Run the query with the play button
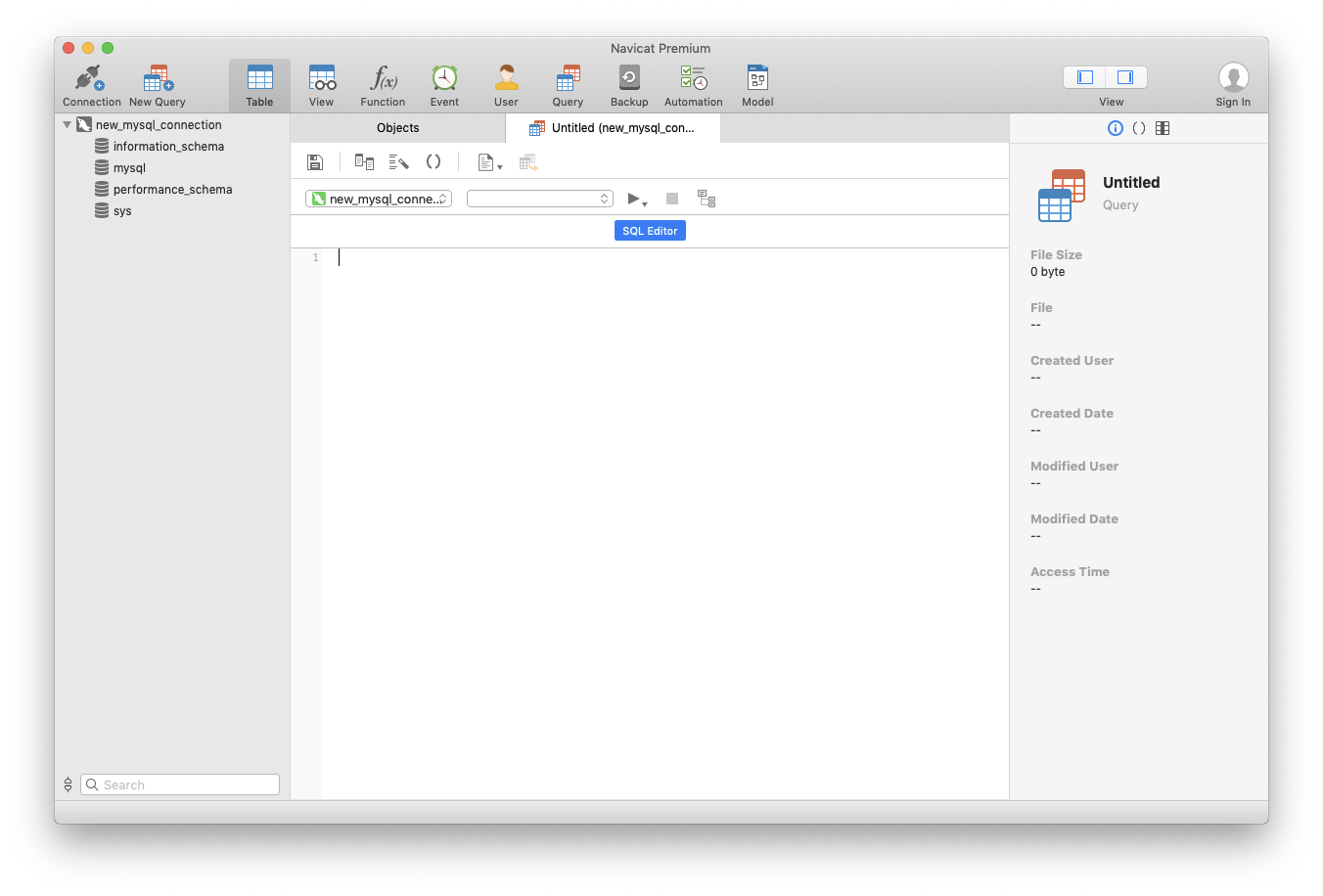The height and width of the screenshot is (896, 1323). (x=633, y=199)
